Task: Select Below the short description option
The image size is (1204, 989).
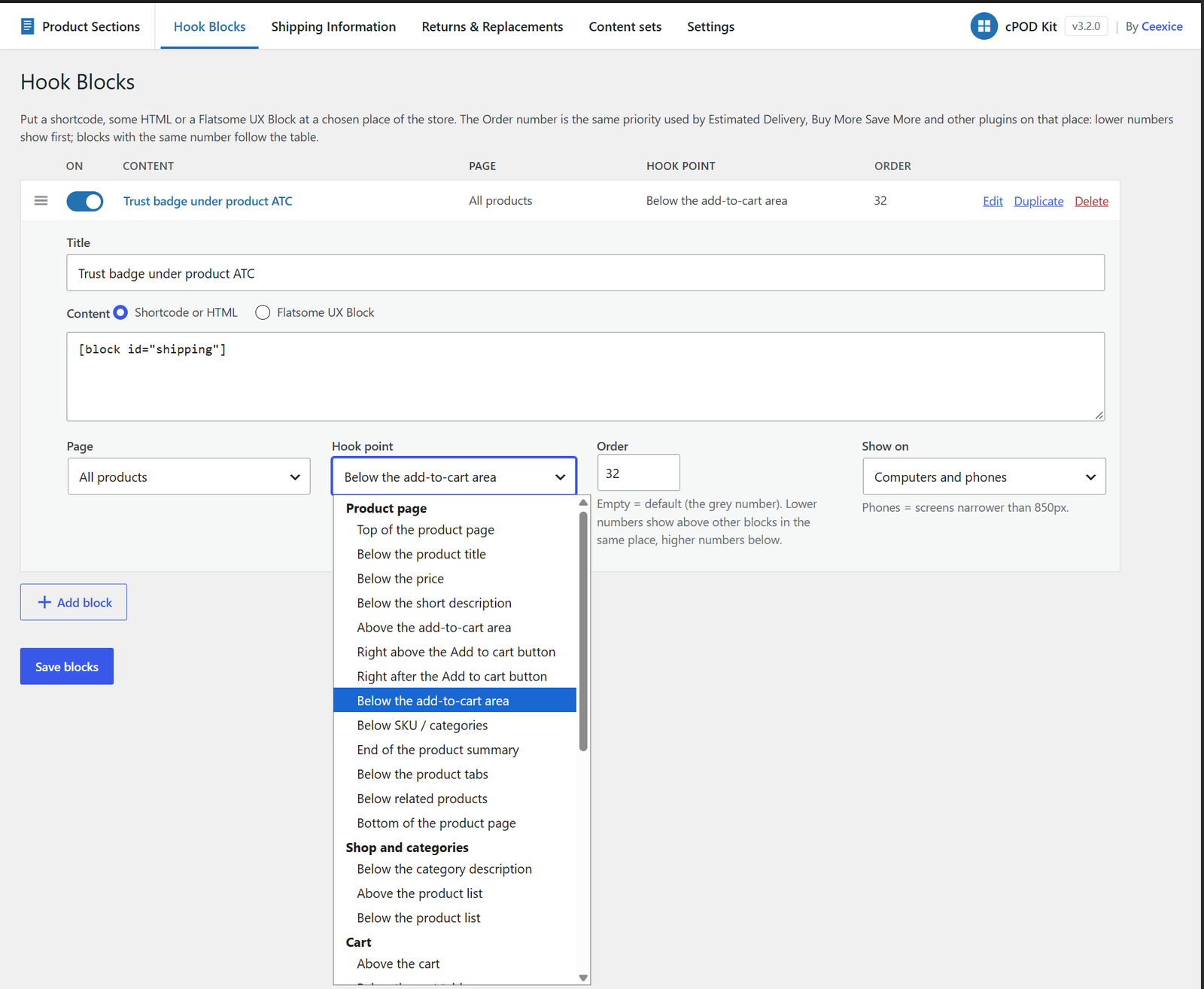Action: click(455, 603)
